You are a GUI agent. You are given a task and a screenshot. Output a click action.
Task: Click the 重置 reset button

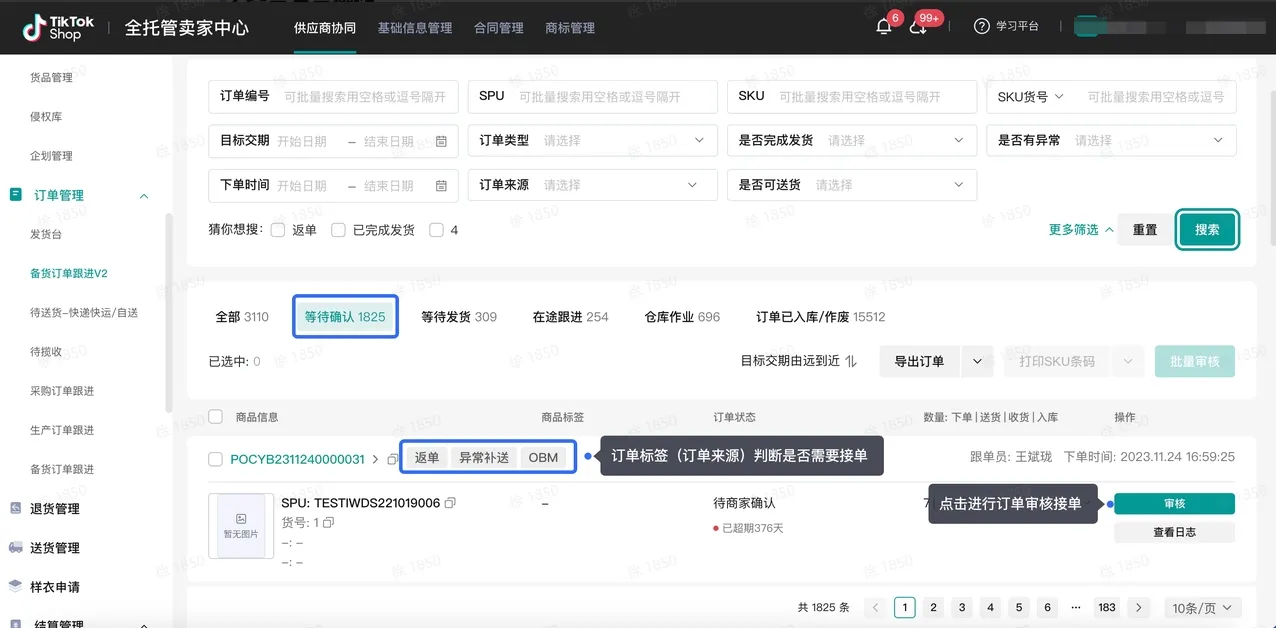pos(1145,230)
